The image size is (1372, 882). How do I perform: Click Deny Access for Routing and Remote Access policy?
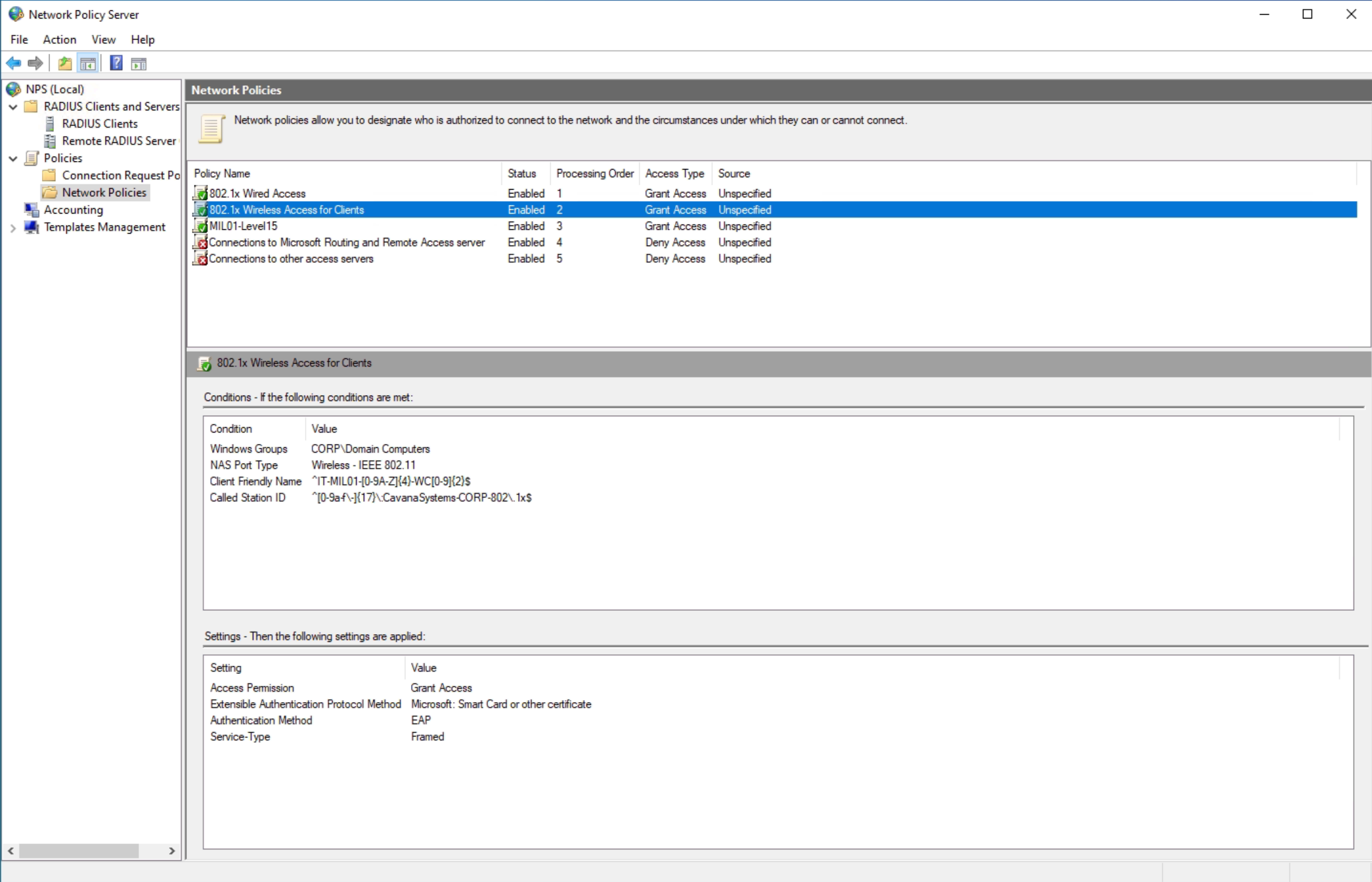pos(675,243)
